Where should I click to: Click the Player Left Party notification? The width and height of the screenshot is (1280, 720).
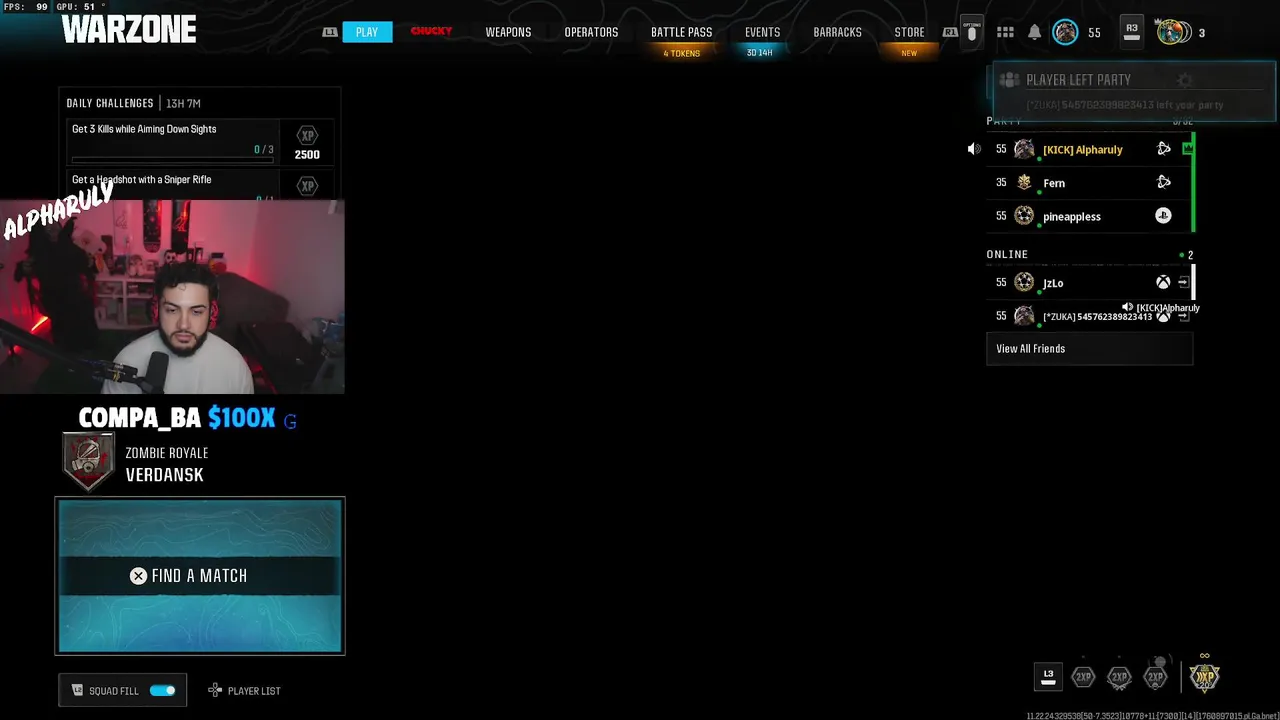[x=1134, y=91]
